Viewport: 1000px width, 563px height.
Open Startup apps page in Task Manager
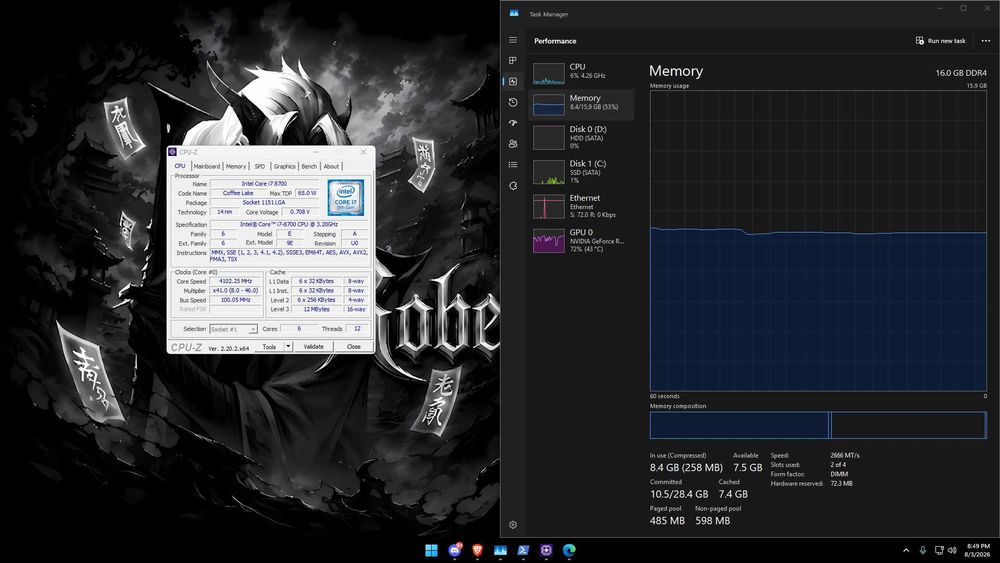click(513, 123)
